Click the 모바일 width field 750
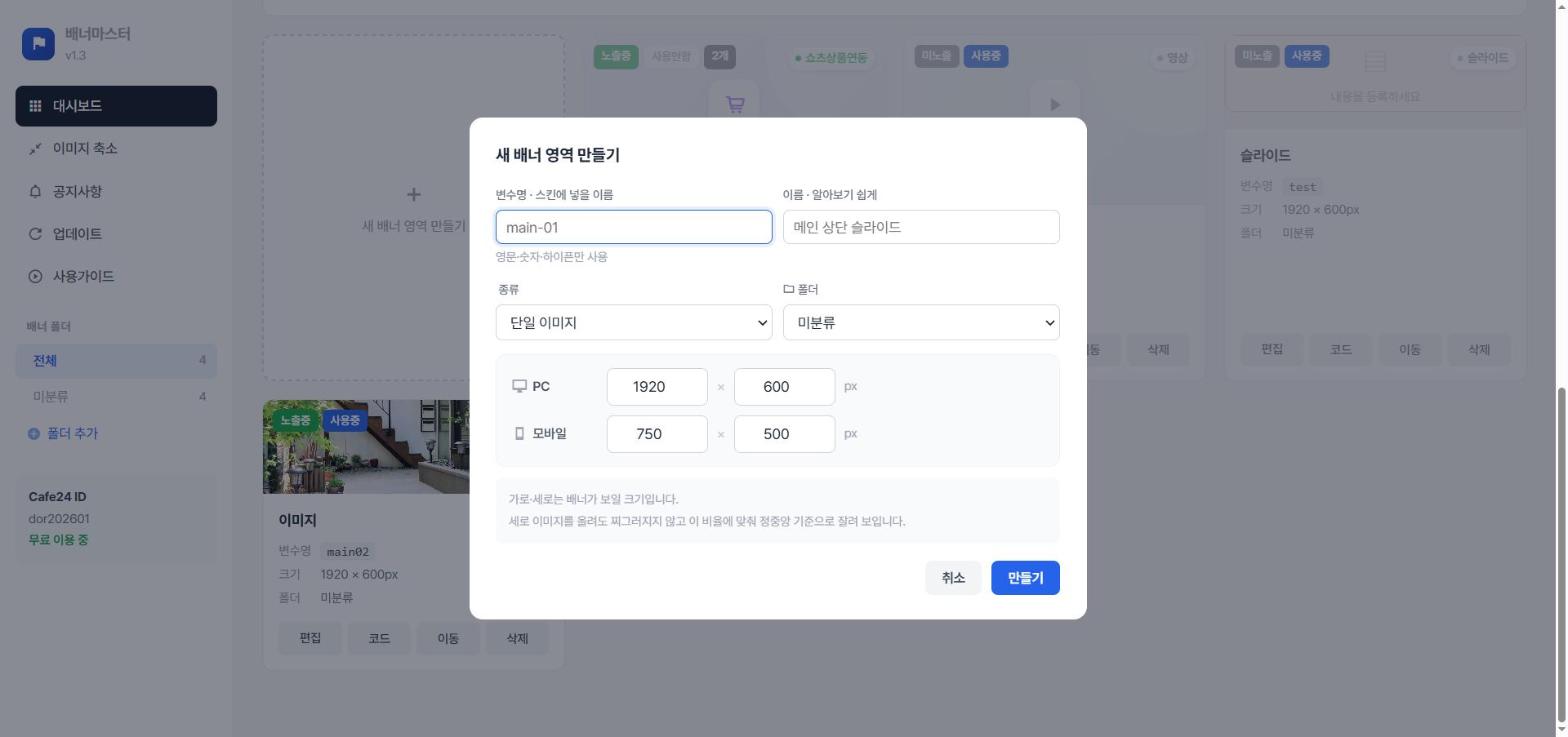This screenshot has height=737, width=1568. point(657,434)
